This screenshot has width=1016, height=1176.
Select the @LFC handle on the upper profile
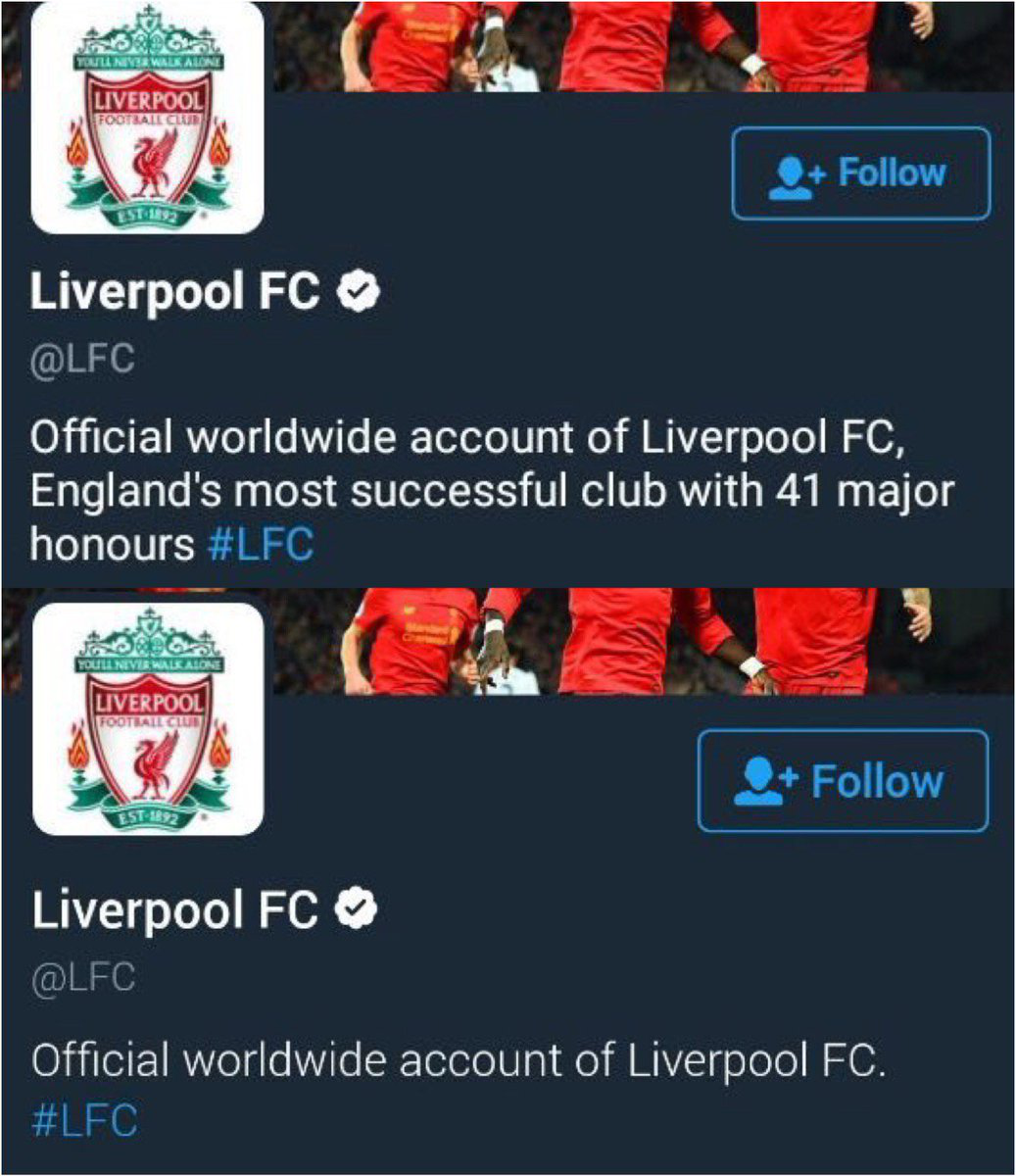[82, 360]
